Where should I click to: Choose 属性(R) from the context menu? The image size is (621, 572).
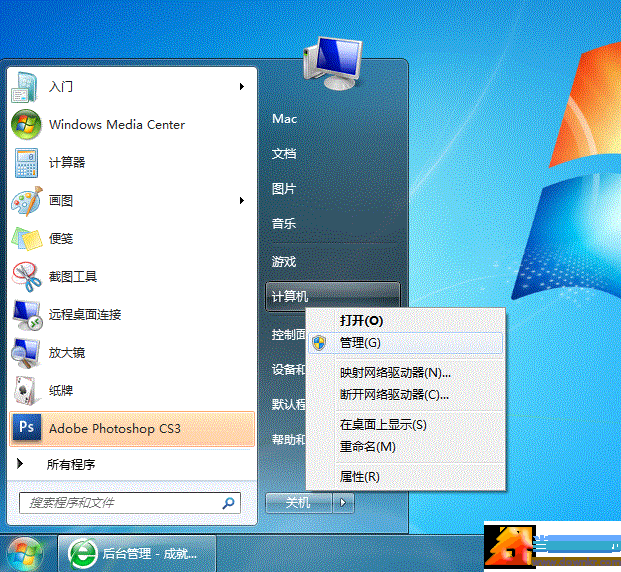[x=359, y=477]
